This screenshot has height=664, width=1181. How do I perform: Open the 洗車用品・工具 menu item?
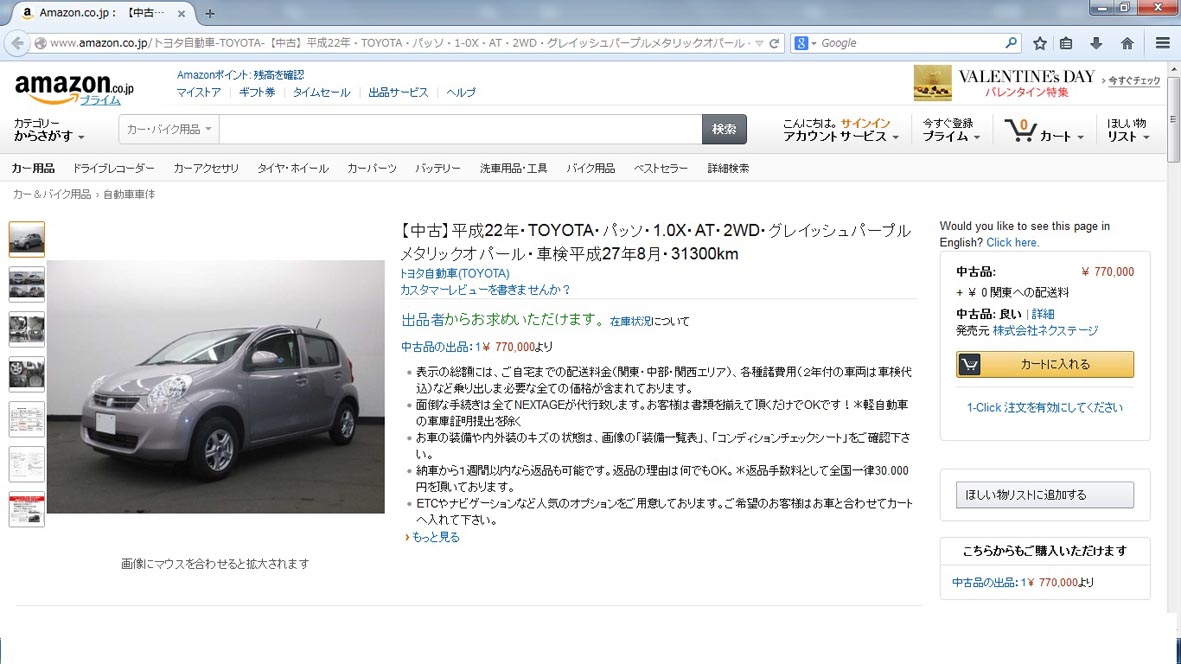pos(514,168)
